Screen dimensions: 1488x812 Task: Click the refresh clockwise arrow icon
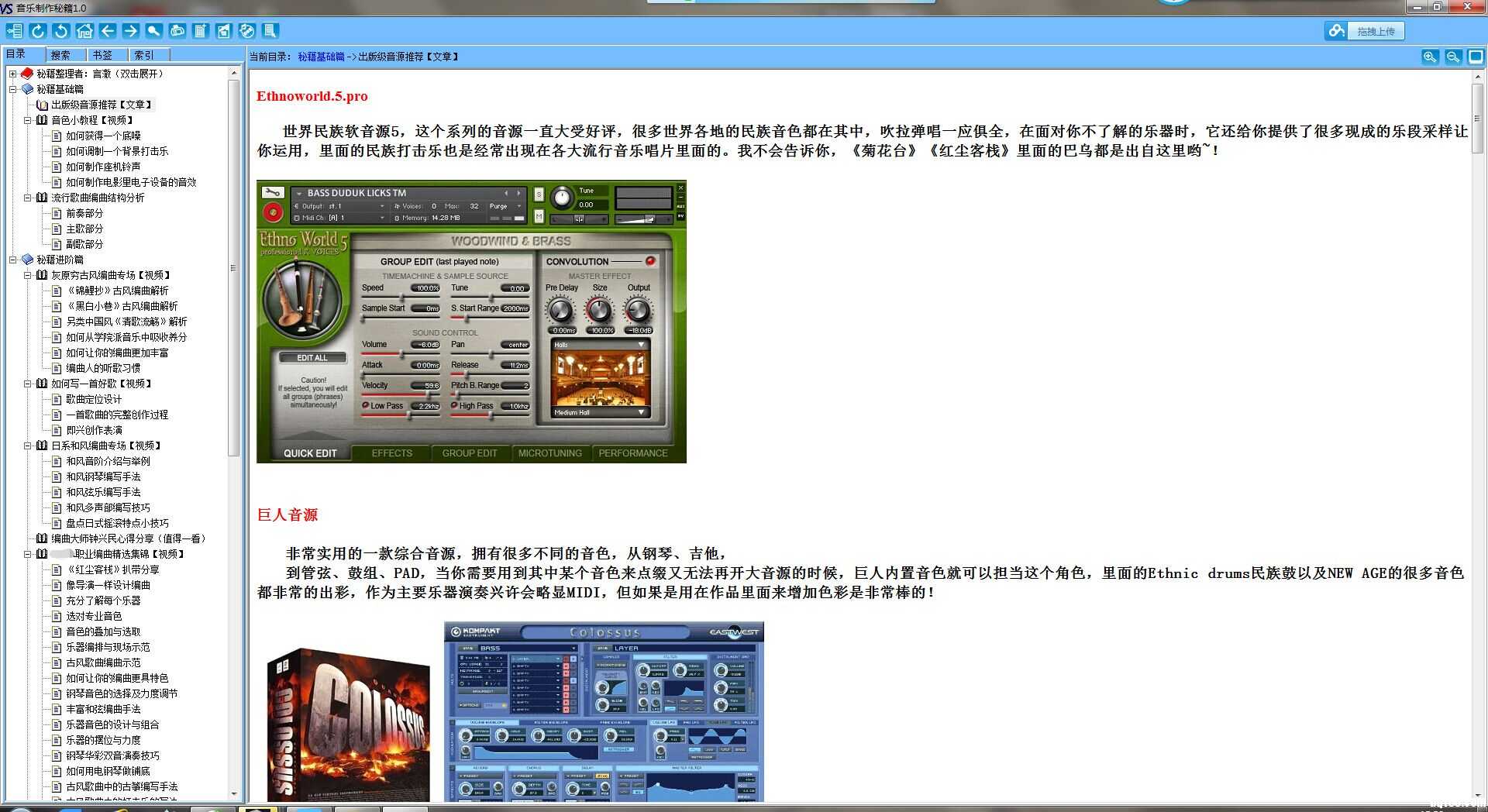(38, 31)
